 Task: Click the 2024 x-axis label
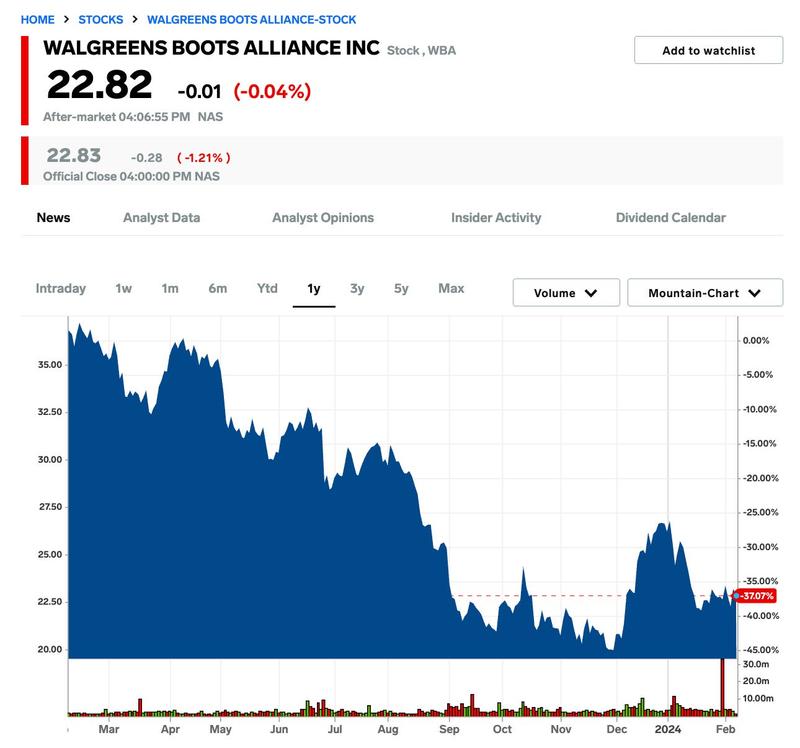668,729
